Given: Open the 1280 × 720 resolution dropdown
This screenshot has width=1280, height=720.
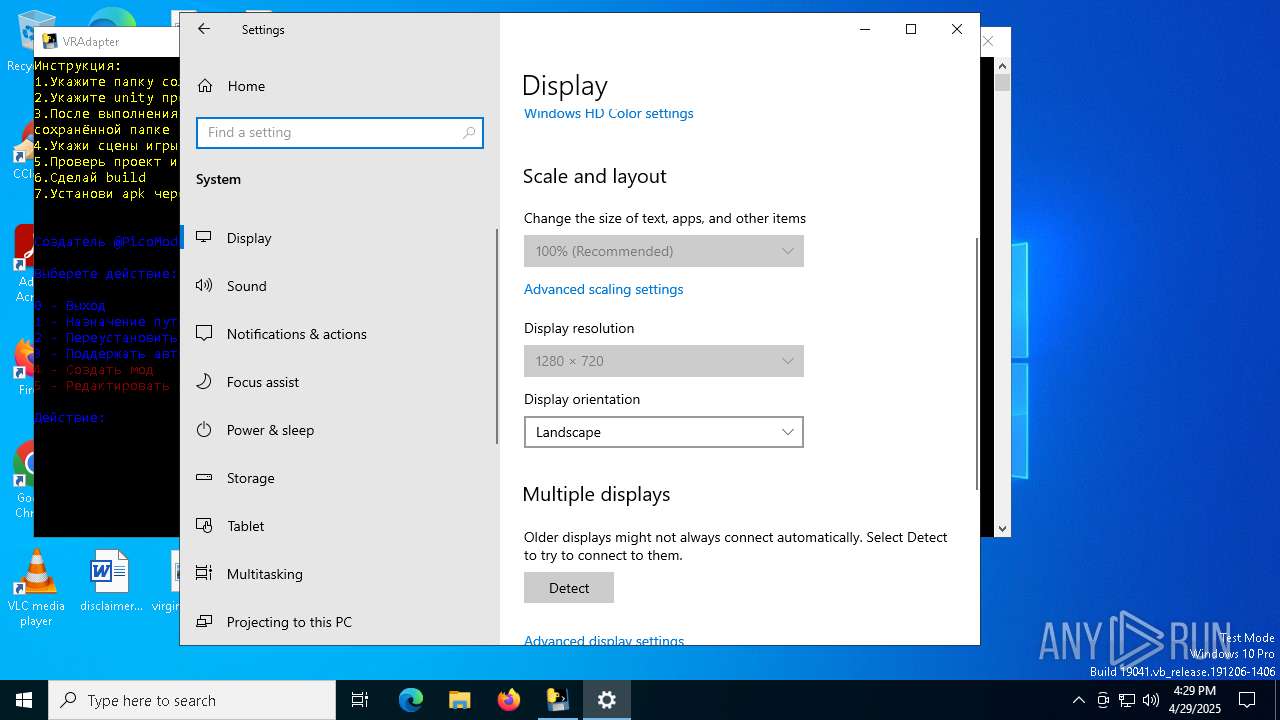Looking at the screenshot, I should 664,361.
